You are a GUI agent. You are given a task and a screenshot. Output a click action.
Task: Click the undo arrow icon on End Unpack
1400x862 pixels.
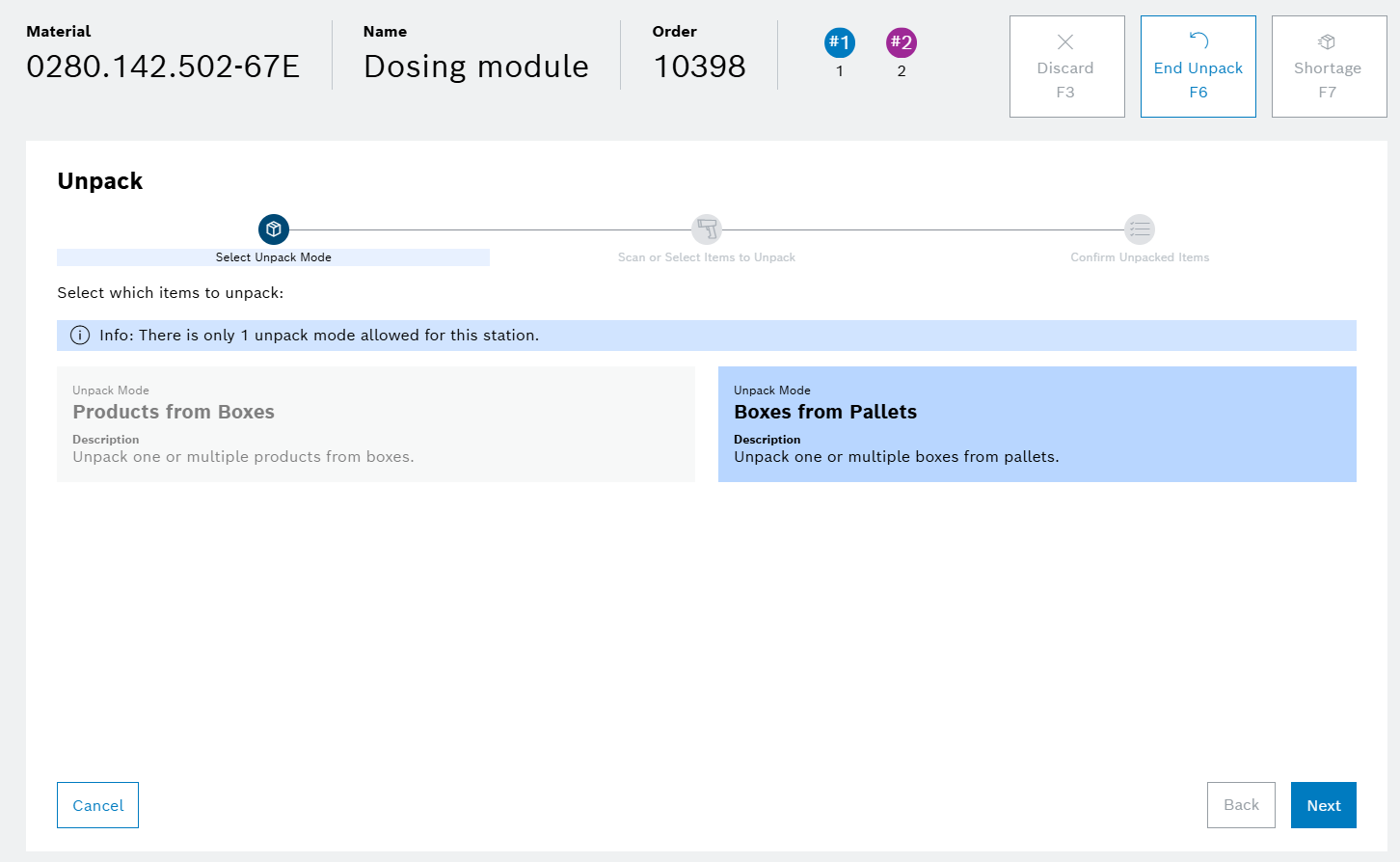click(1198, 40)
